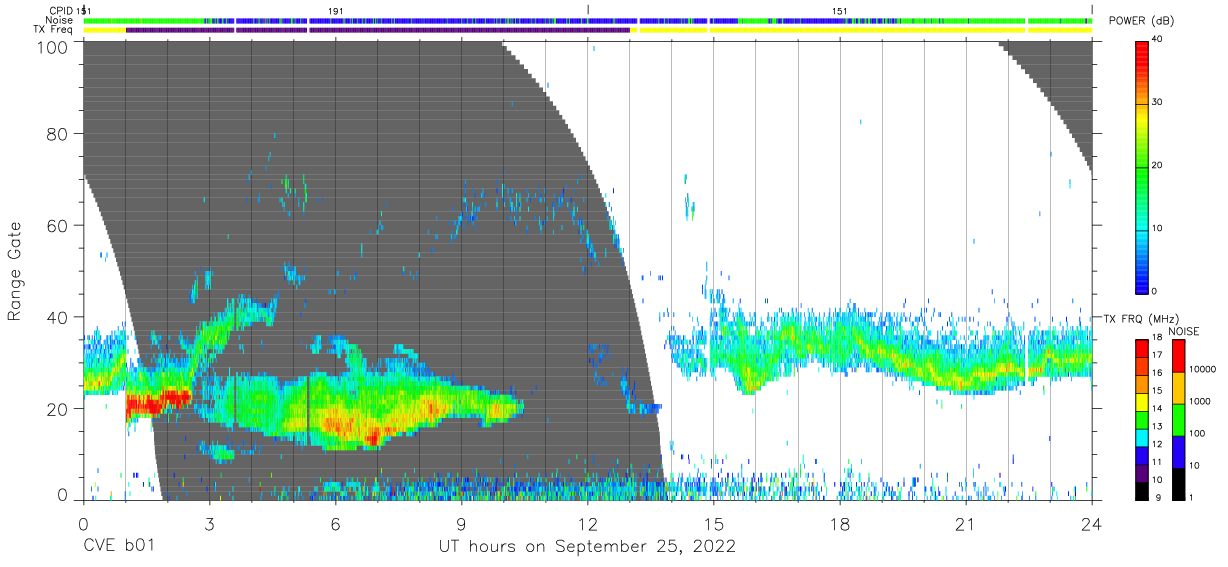Click the Range Gate tick label '40'
Image resolution: width=1228 pixels, height=567 pixels.
[x=58, y=318]
